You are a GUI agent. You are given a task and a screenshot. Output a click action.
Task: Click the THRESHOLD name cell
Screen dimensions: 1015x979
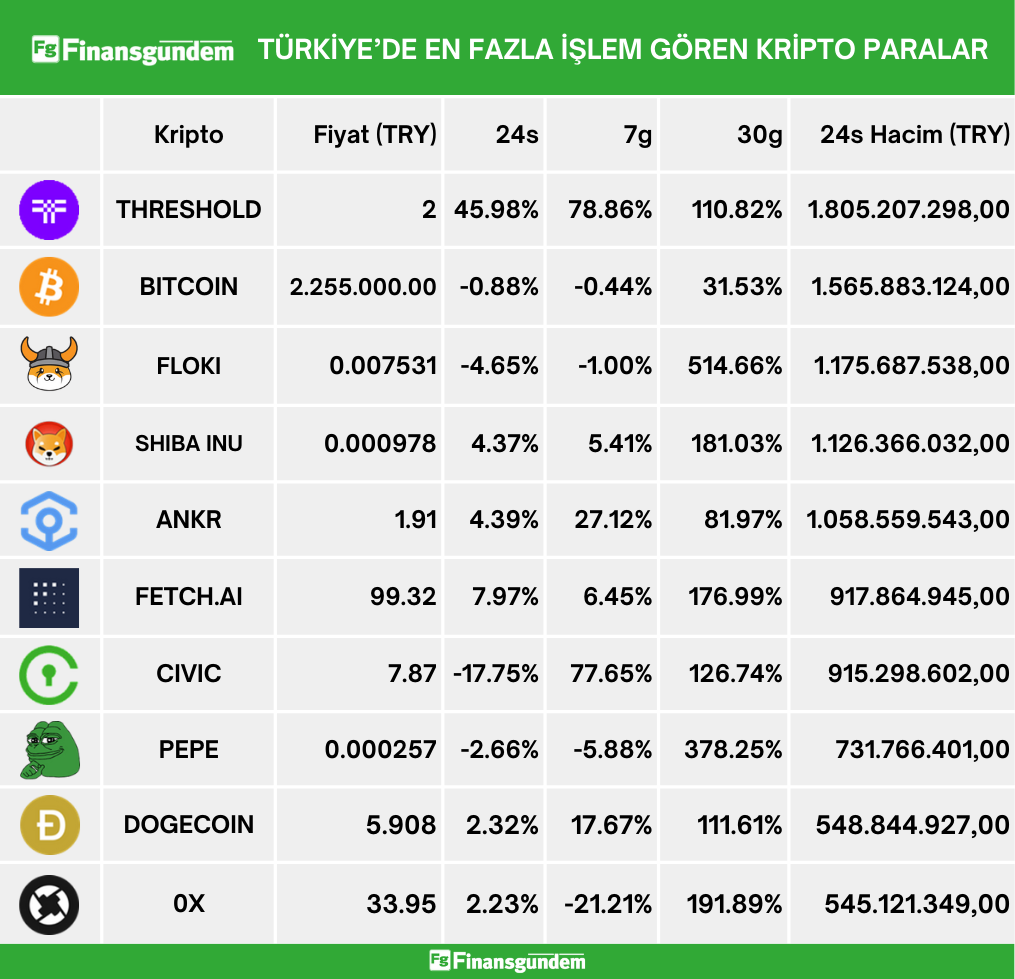coord(189,209)
